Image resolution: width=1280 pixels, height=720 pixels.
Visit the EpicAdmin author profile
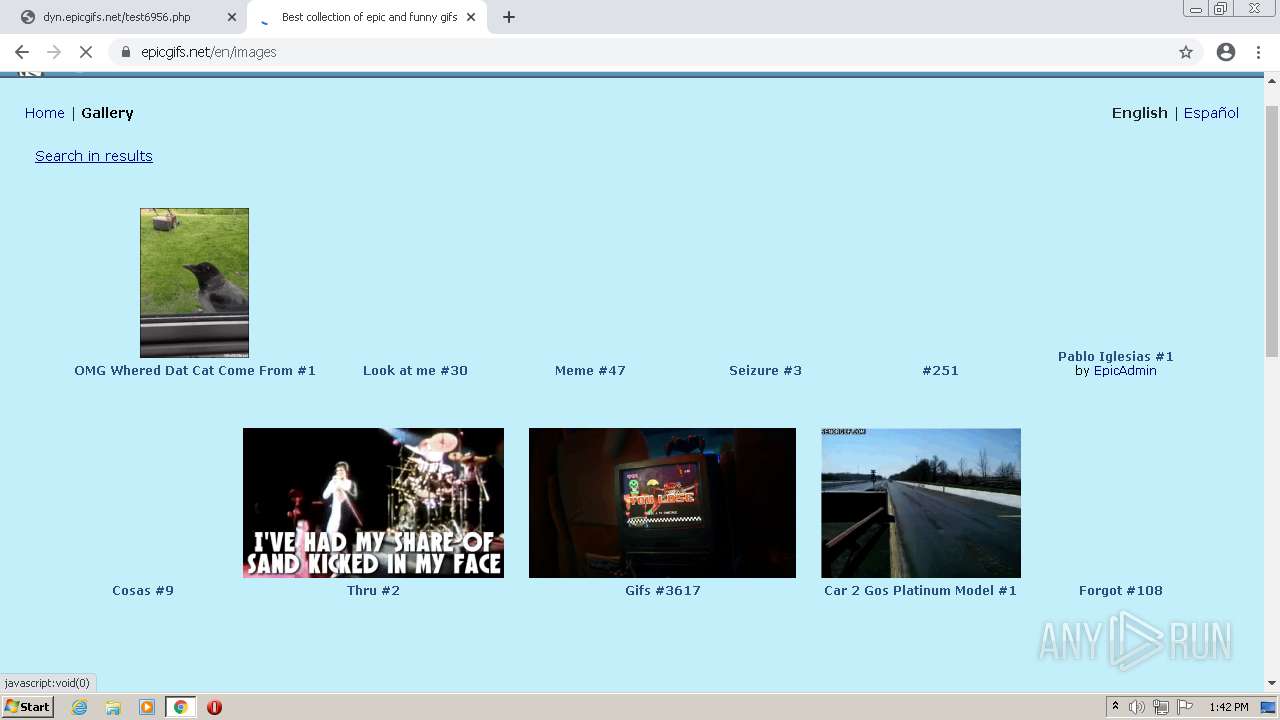click(x=1125, y=371)
